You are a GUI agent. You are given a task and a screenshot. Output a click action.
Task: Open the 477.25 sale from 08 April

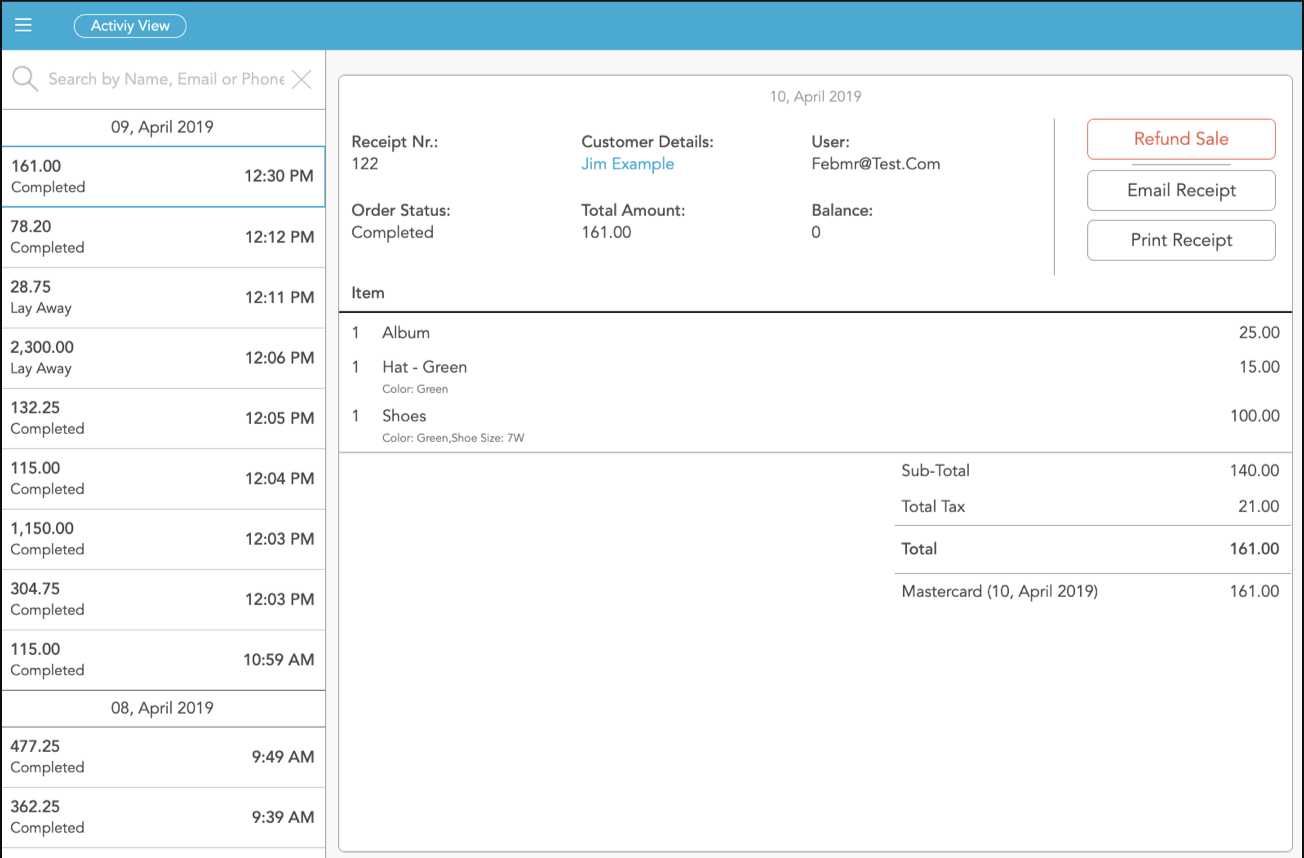click(163, 756)
